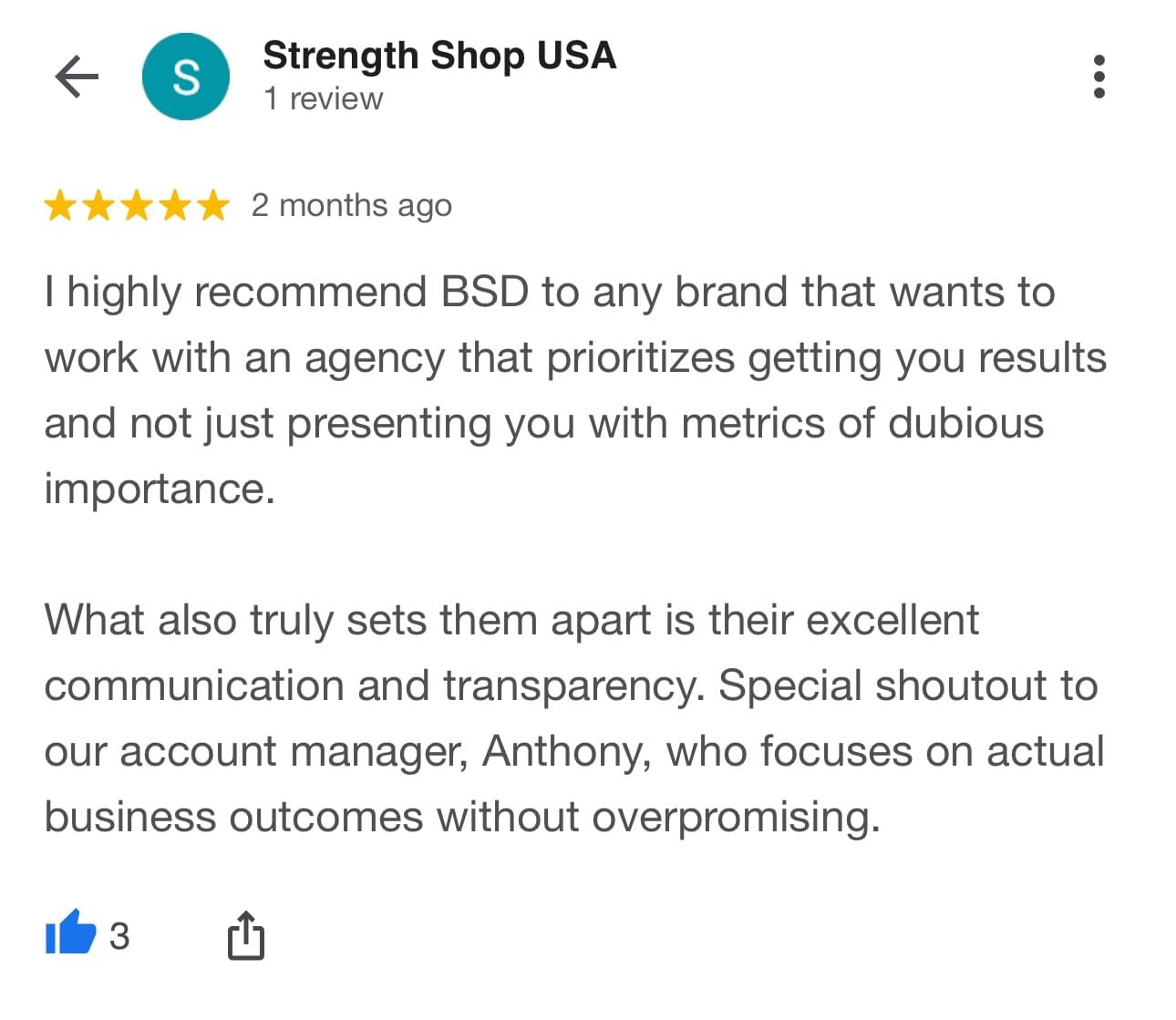Click the word "overpromising." ending the review

click(x=736, y=818)
